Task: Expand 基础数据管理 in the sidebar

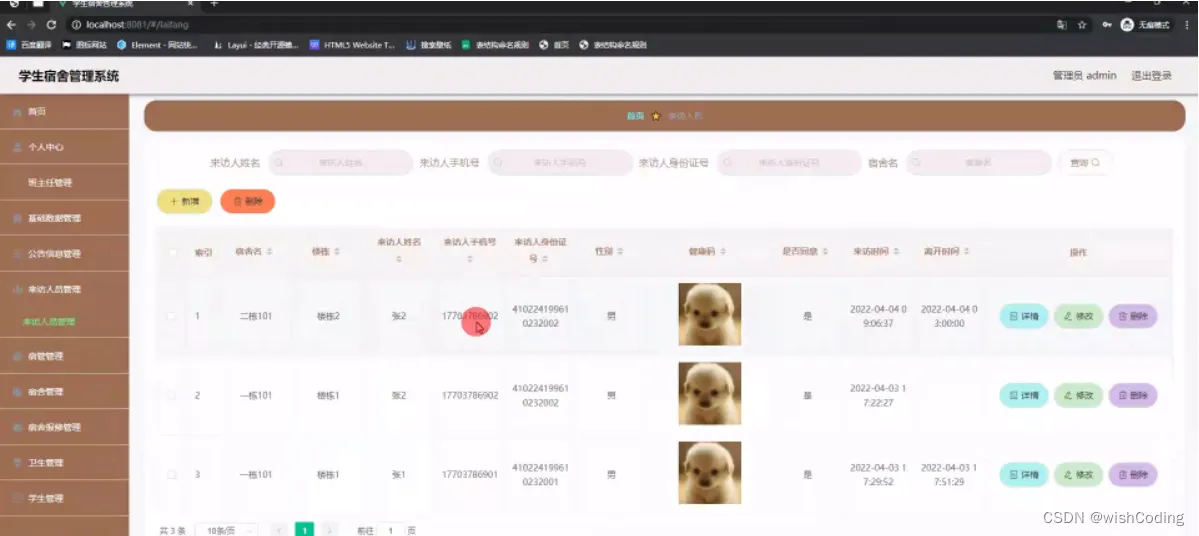Action: (64, 218)
